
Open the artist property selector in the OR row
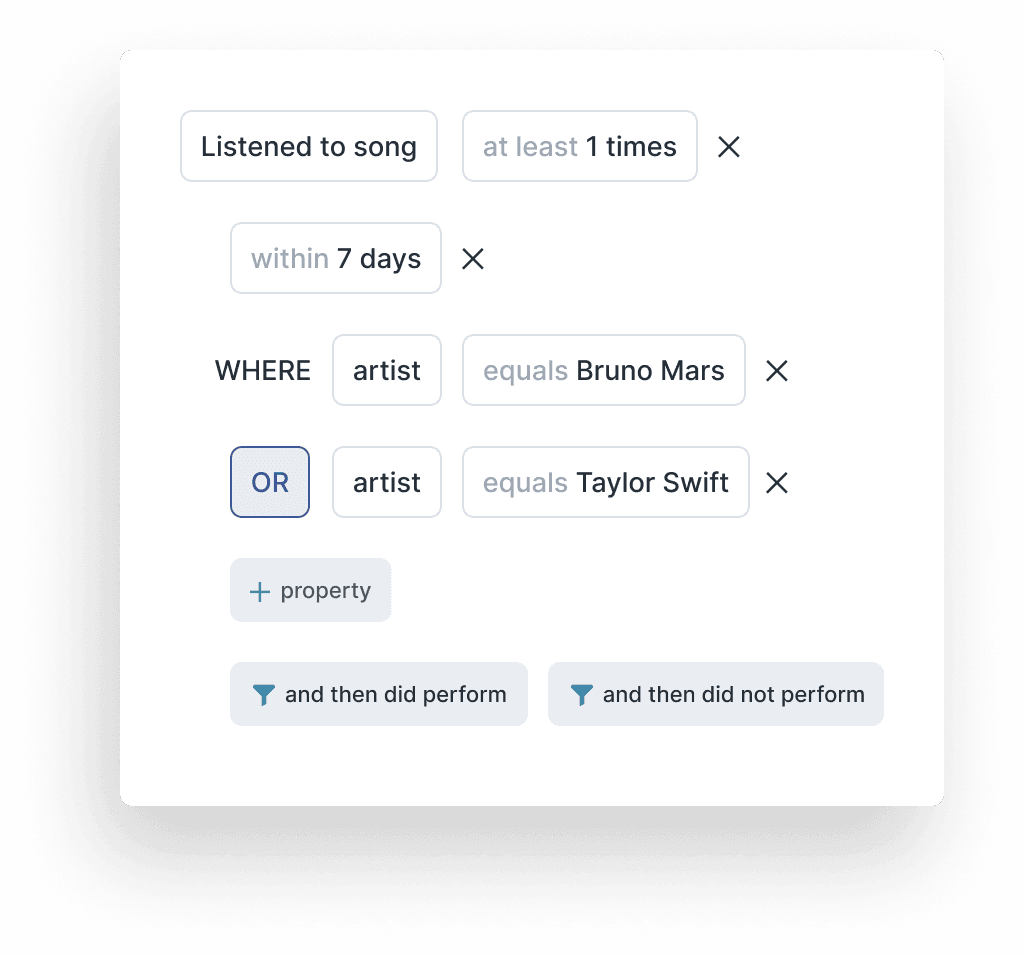point(386,483)
